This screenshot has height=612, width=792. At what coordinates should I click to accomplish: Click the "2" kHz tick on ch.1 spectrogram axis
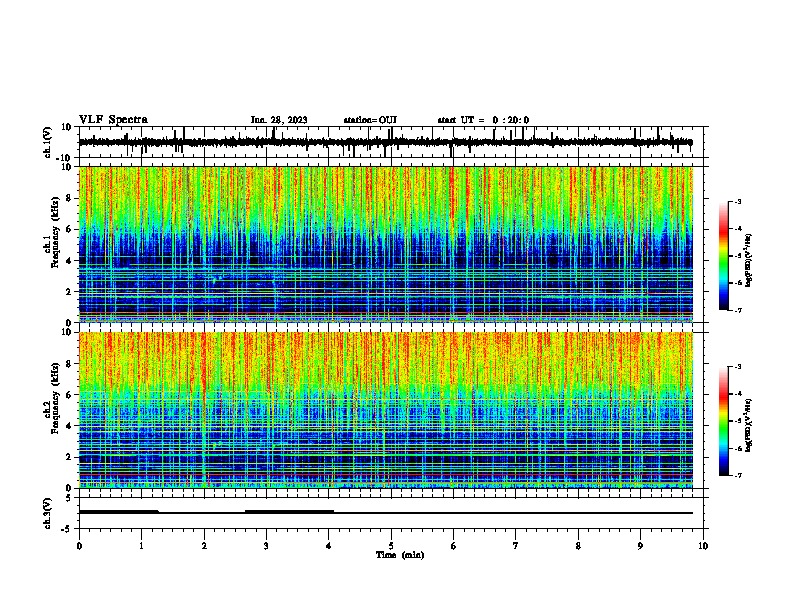pyautogui.click(x=70, y=291)
